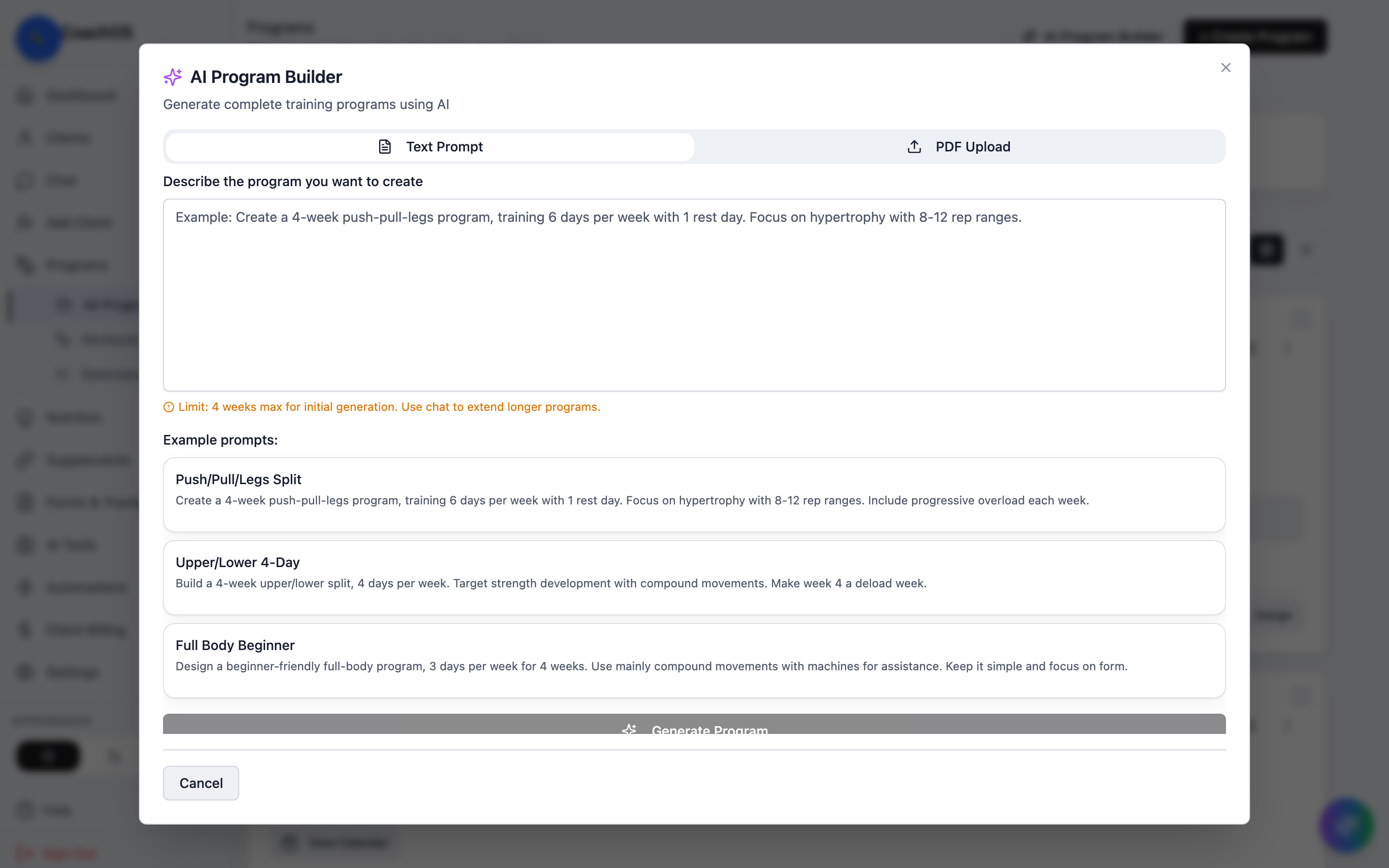1389x868 pixels.
Task: Click the upload icon in PDF Upload tab
Action: [914, 147]
